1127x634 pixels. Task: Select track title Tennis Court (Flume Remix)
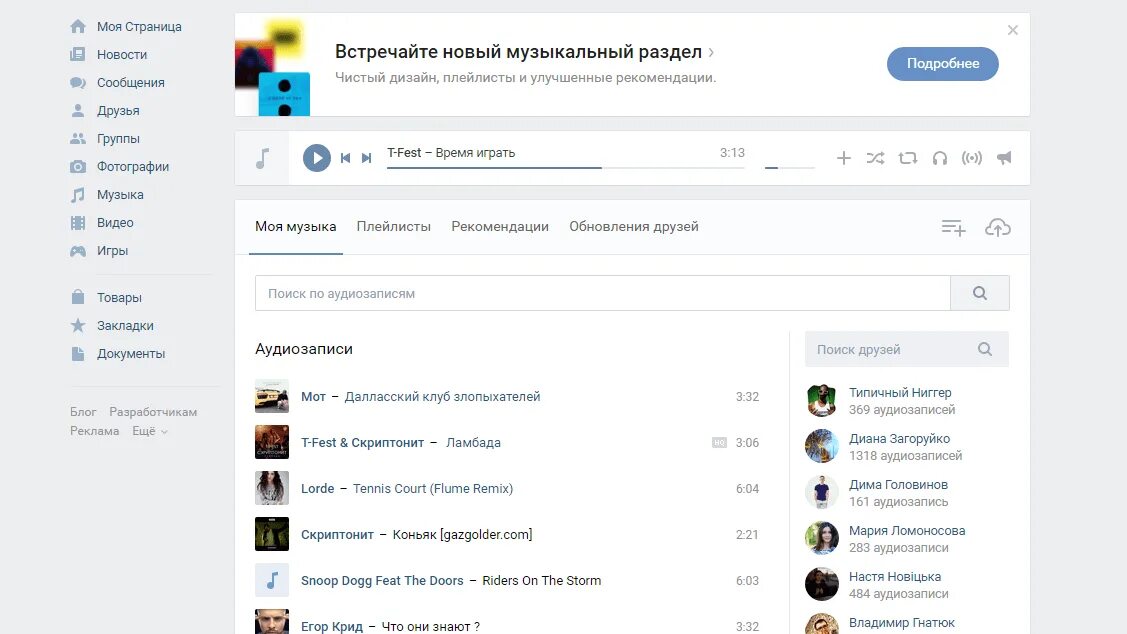coord(433,489)
